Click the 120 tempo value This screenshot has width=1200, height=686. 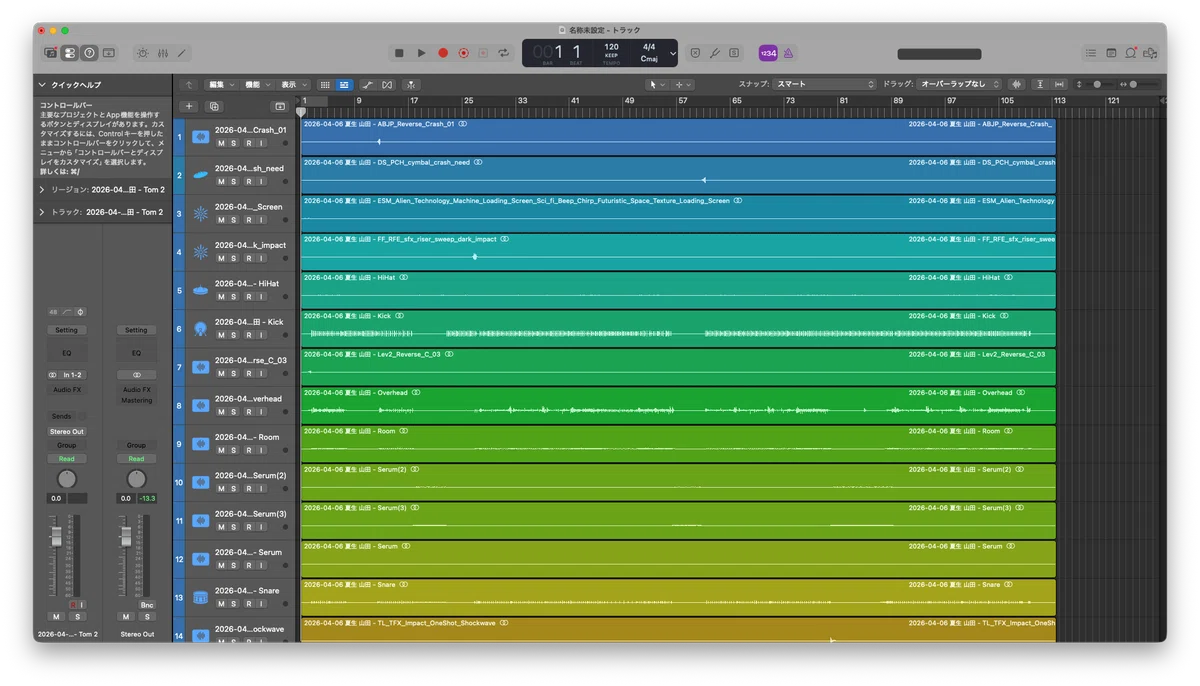click(611, 46)
